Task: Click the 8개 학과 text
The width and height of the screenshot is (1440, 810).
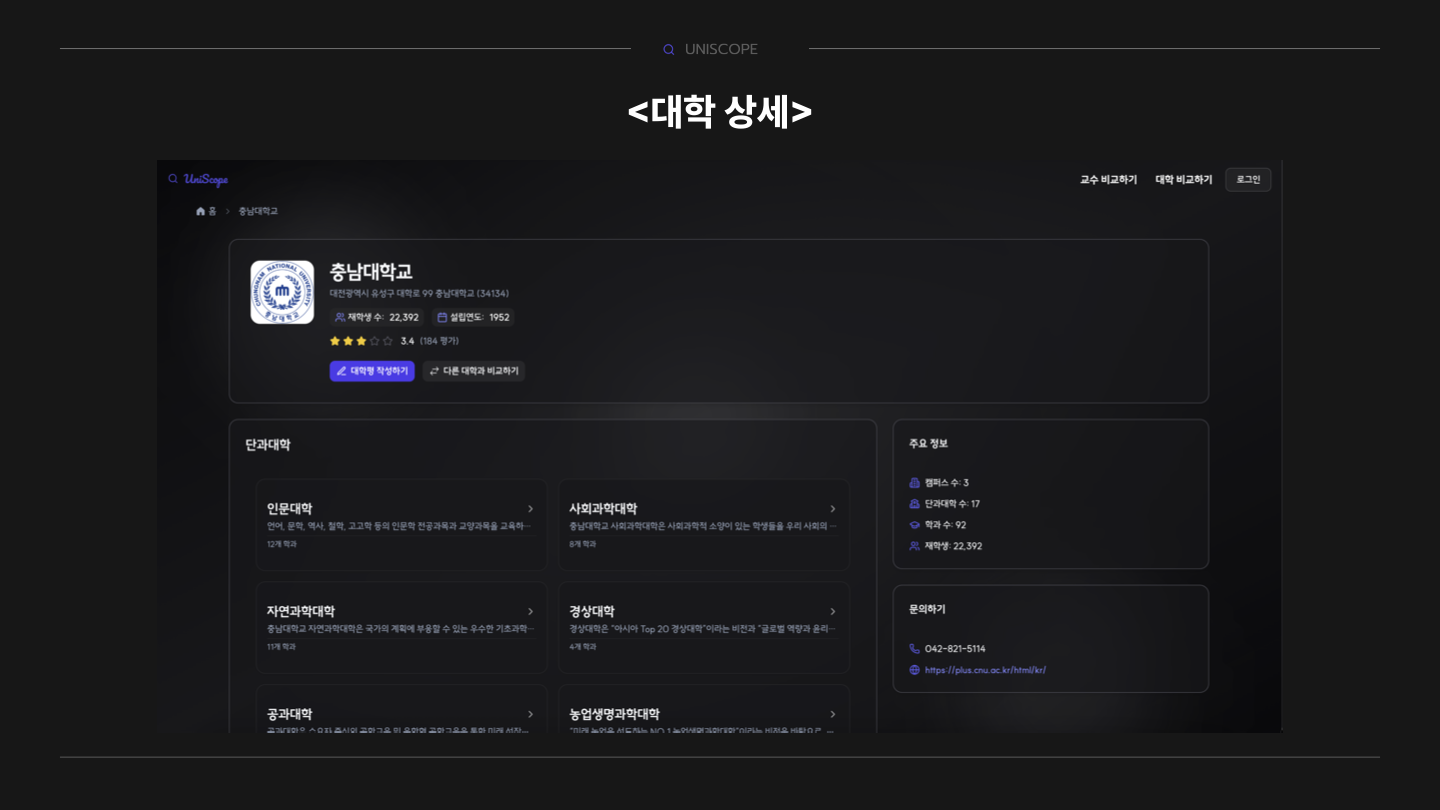Action: point(582,545)
